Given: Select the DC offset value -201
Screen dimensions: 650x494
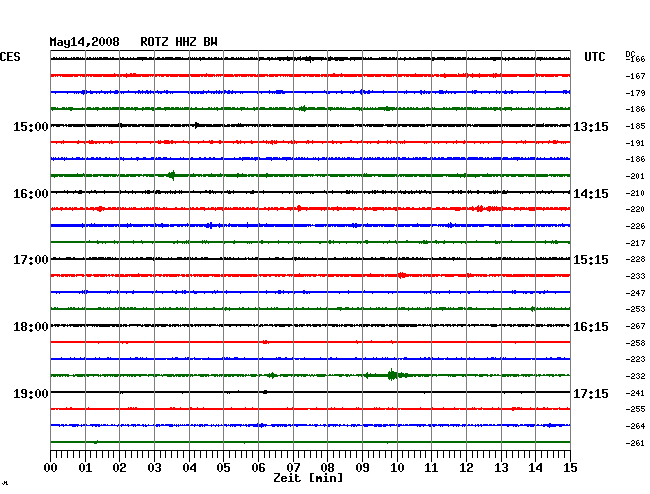Looking at the screenshot, I should [x=635, y=177].
